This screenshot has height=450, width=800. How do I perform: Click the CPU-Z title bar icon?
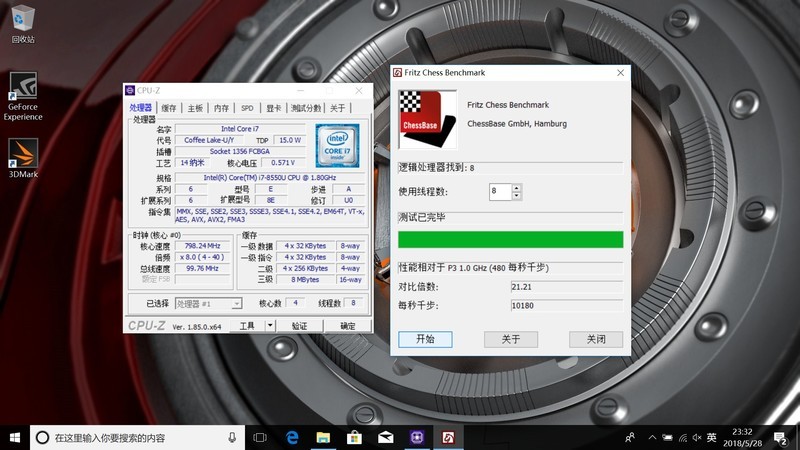click(x=130, y=90)
